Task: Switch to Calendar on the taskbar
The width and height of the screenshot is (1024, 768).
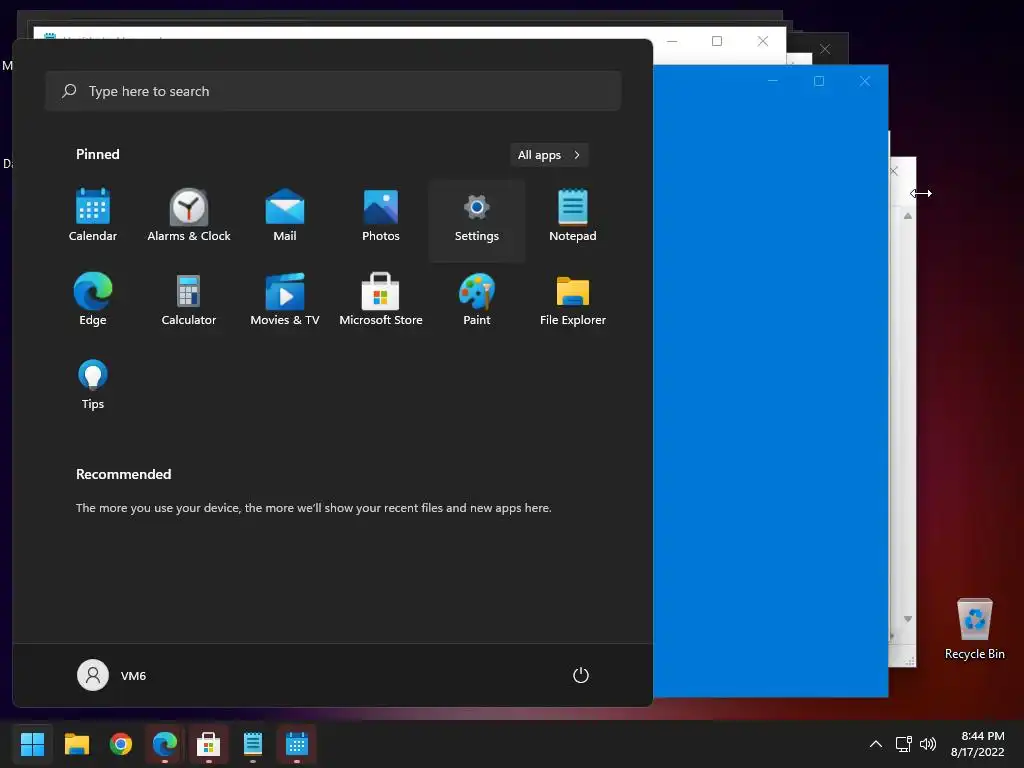Action: [296, 744]
